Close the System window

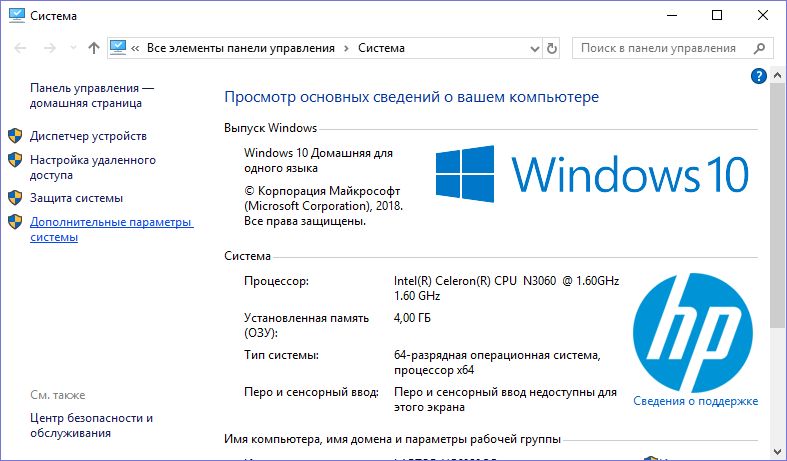[762, 16]
